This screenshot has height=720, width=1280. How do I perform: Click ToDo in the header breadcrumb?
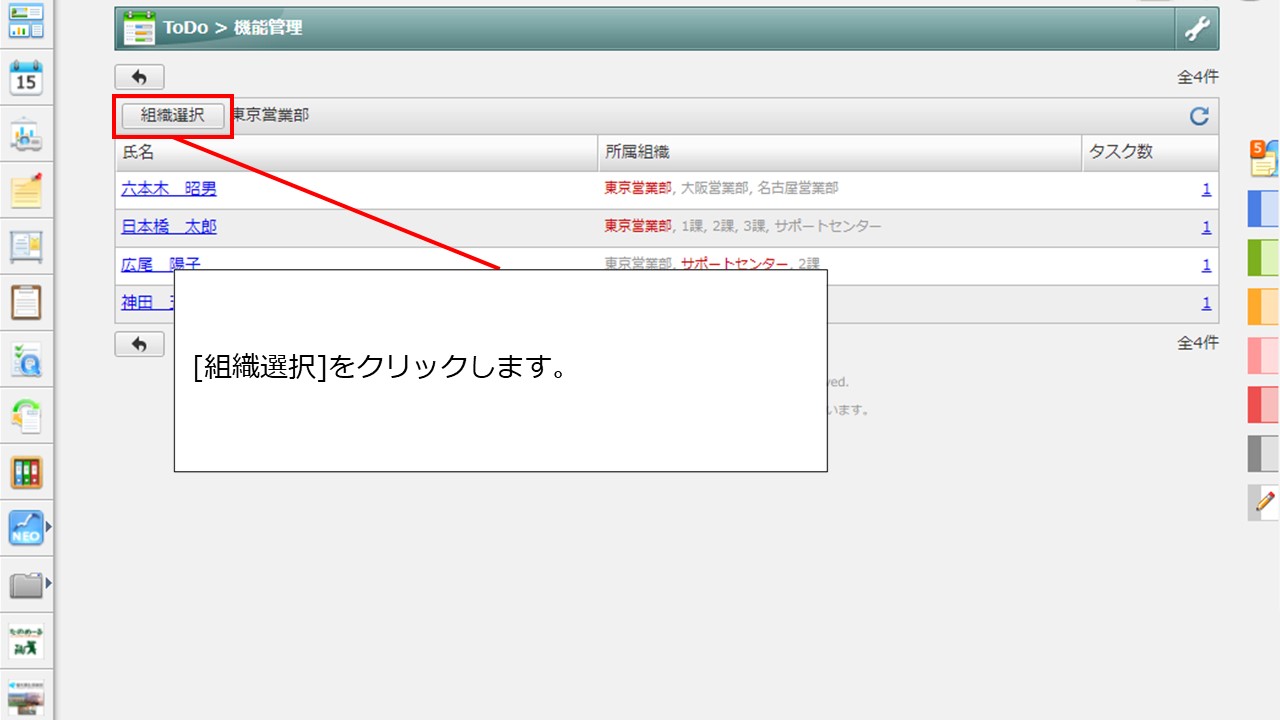coord(186,28)
